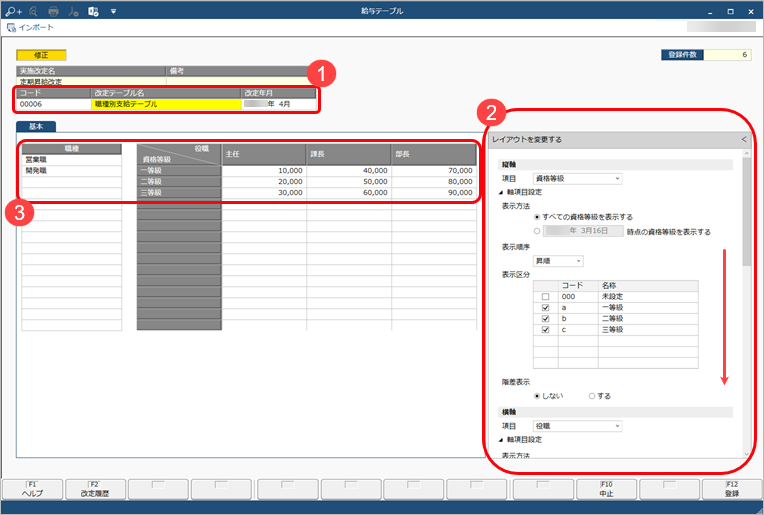The height and width of the screenshot is (515, 764).
Task: Uncheck the 一等級 row checkbox
Action: [545, 308]
